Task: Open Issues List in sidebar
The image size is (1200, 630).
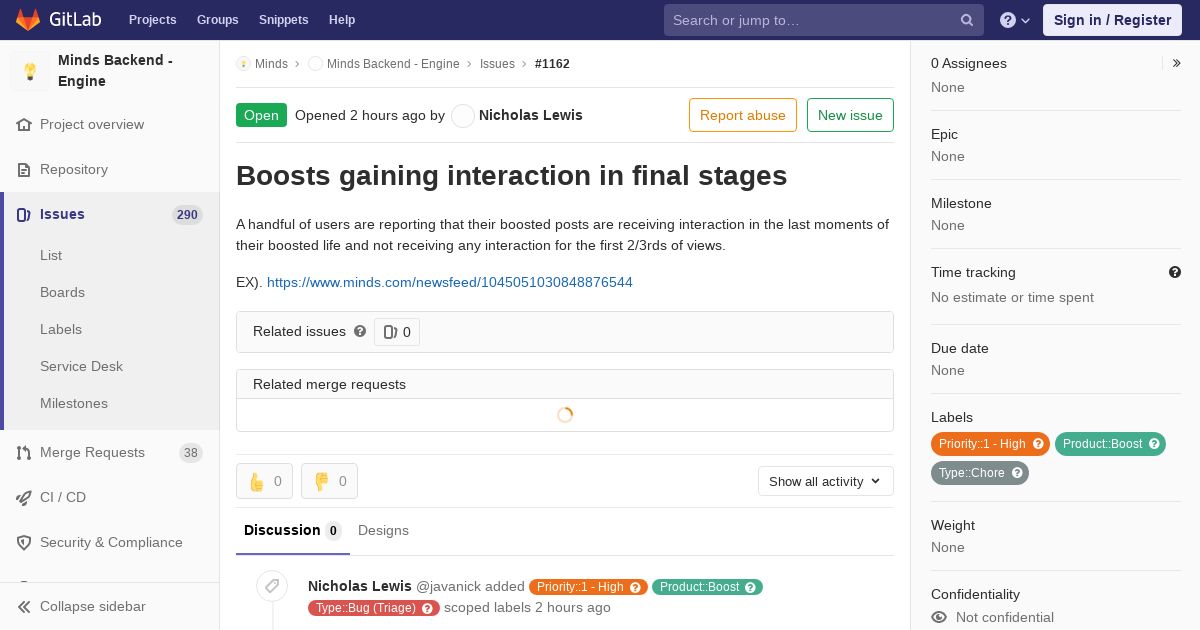Action: (x=51, y=256)
